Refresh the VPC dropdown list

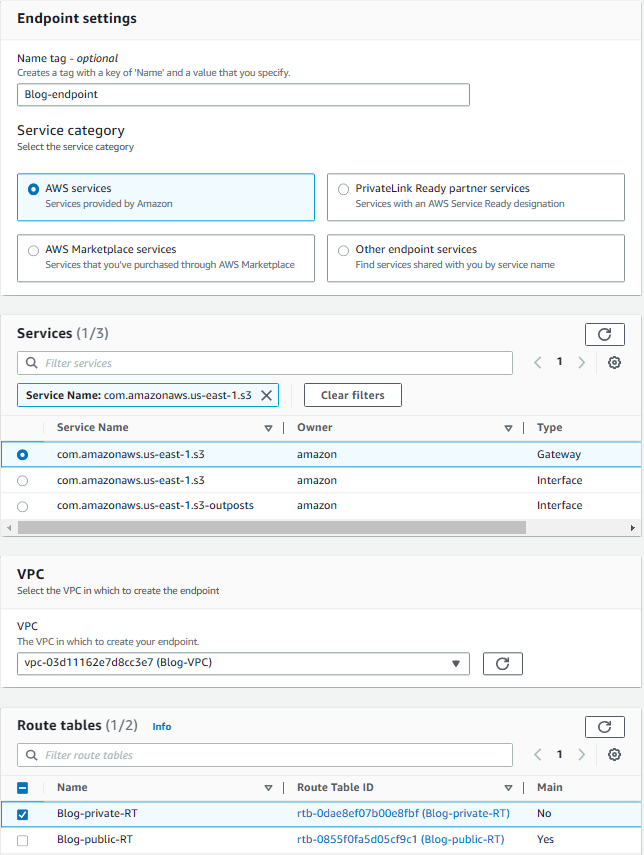(502, 663)
